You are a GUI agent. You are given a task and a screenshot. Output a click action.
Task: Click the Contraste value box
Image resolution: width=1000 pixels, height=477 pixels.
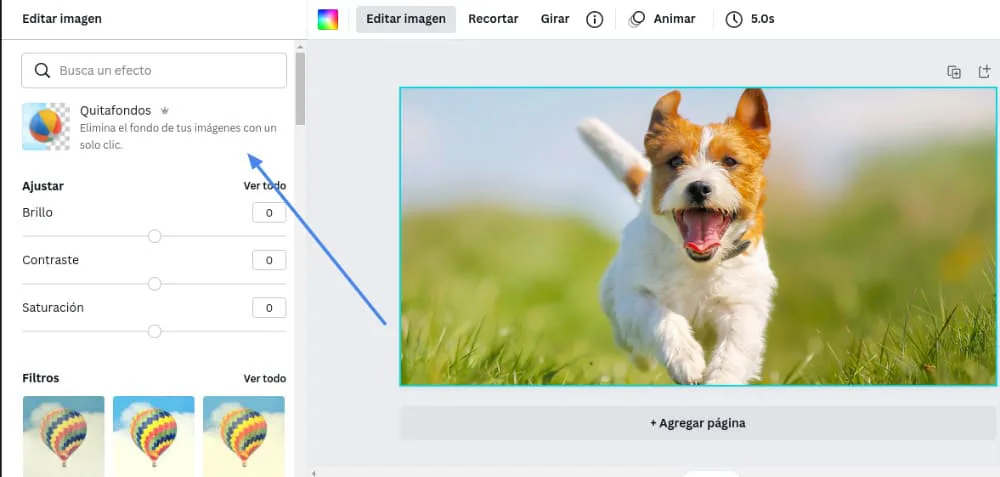point(269,260)
